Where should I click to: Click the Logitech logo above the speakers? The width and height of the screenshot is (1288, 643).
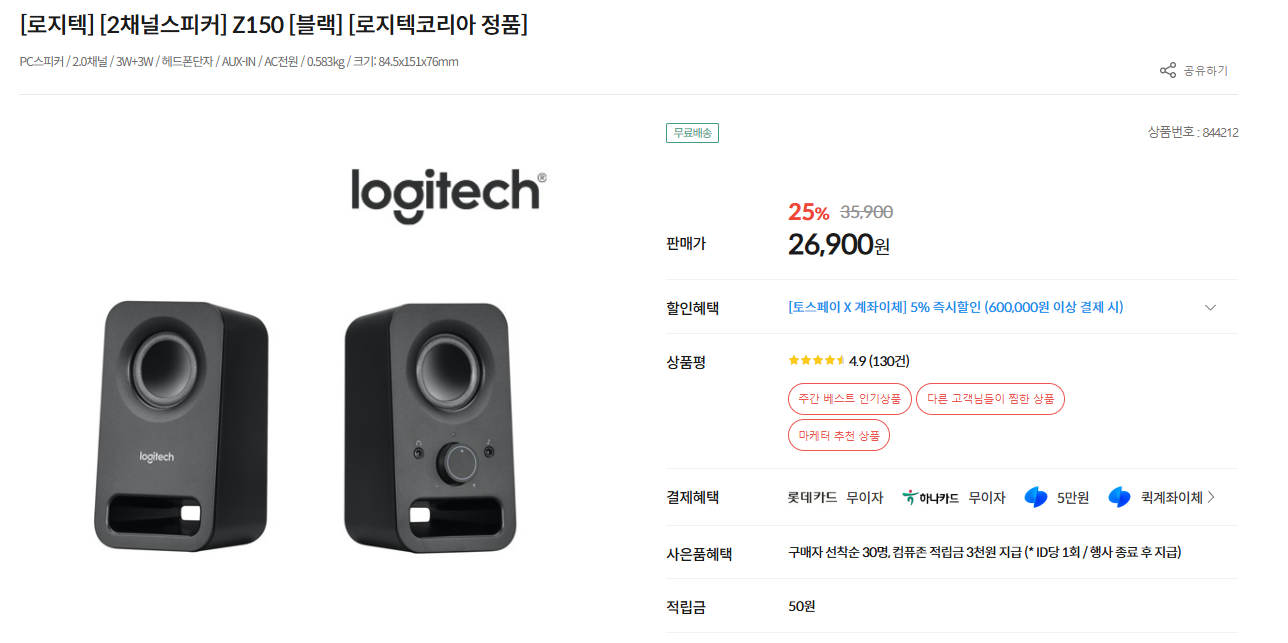[447, 194]
